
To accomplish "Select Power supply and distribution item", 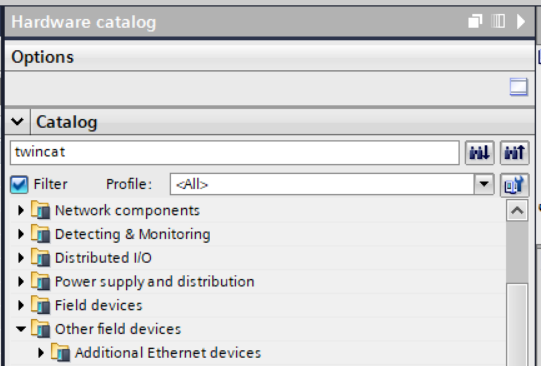I will 155,282.
